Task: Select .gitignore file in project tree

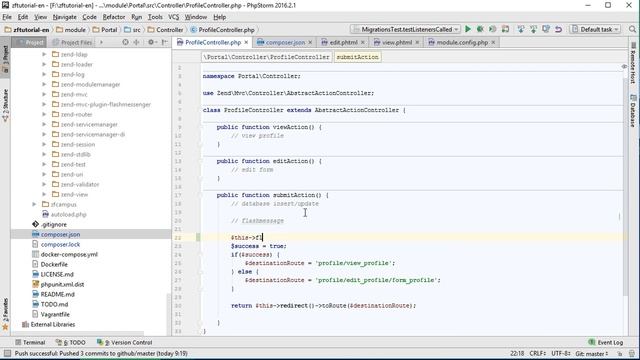Action: click(x=53, y=224)
